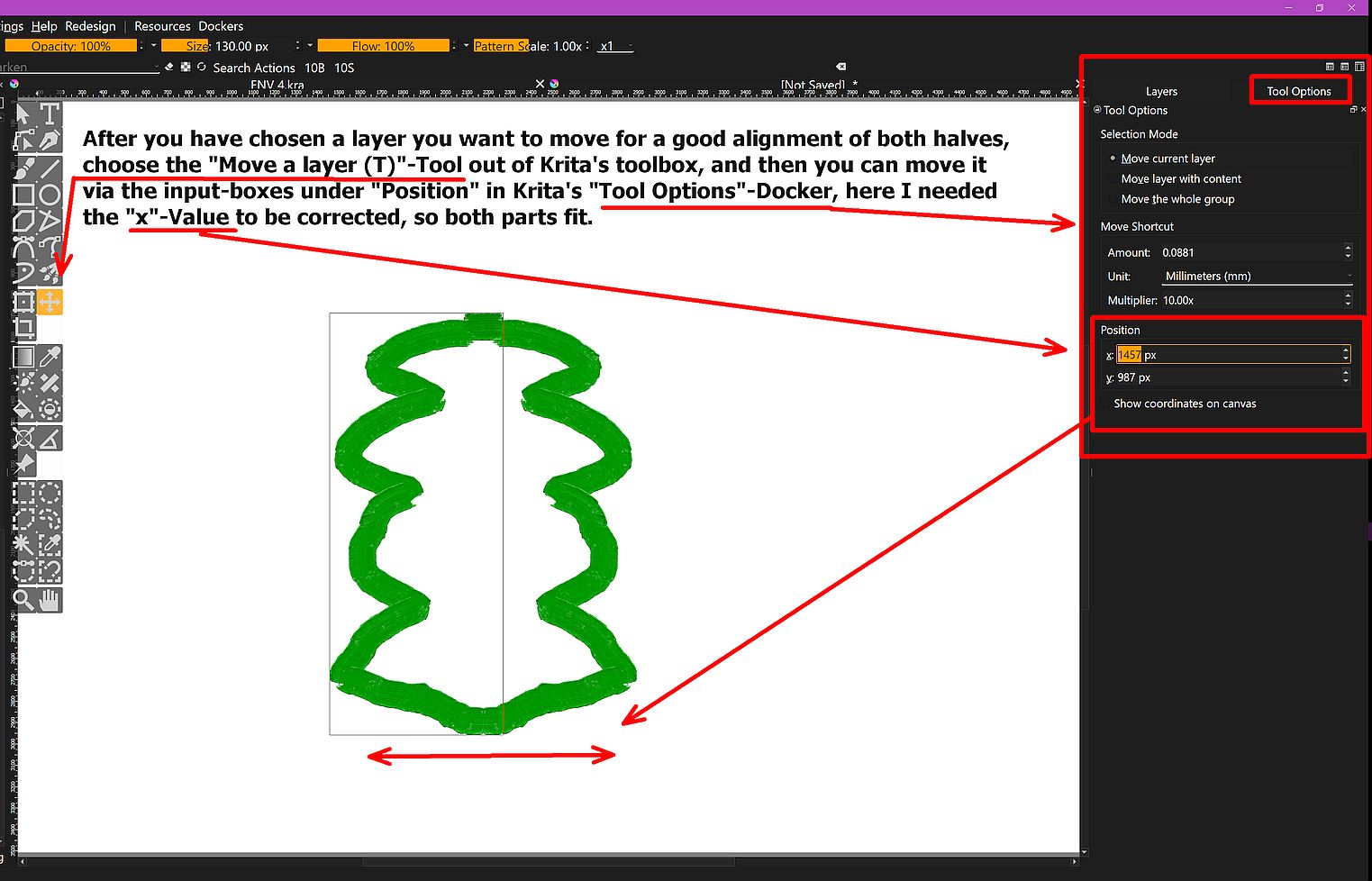
Task: Expand the Size slider dropdown arrow
Action: 310,45
